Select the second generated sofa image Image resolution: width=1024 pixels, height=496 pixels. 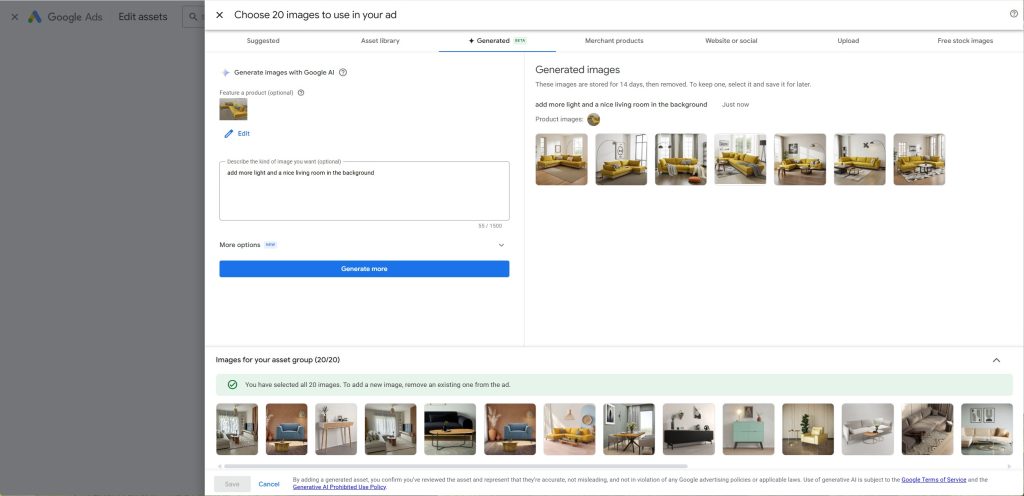click(621, 159)
